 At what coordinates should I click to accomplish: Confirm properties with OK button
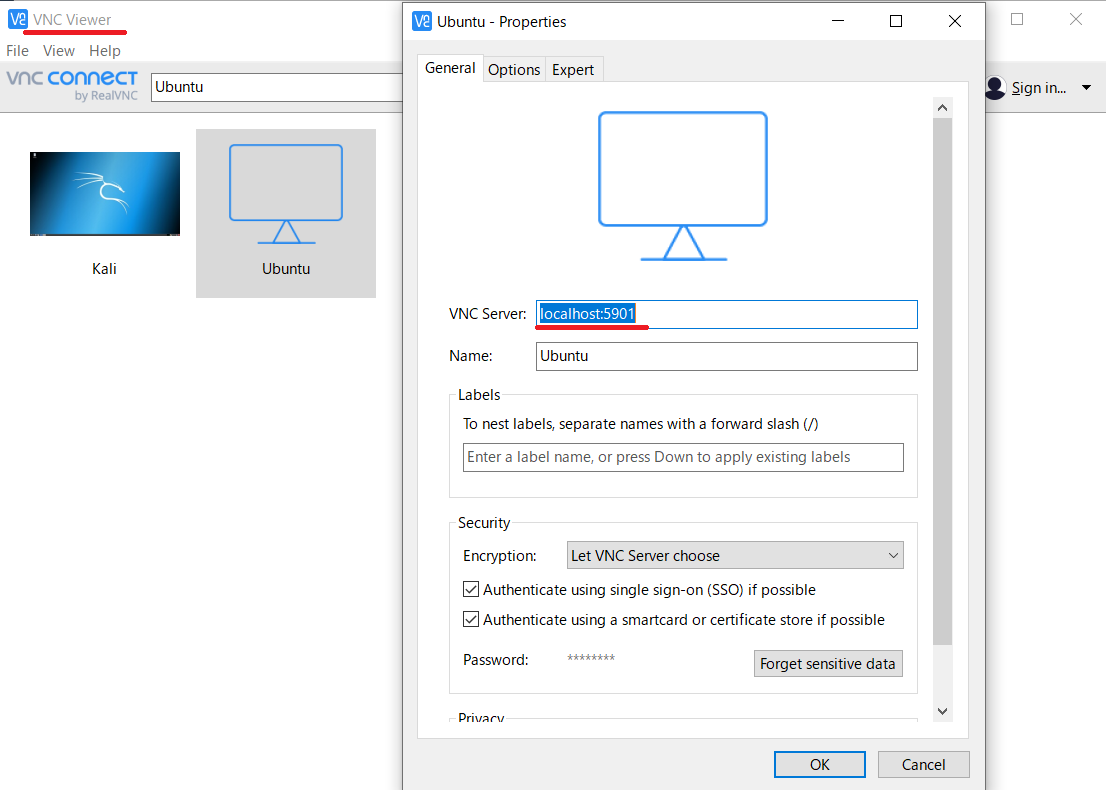click(820, 765)
